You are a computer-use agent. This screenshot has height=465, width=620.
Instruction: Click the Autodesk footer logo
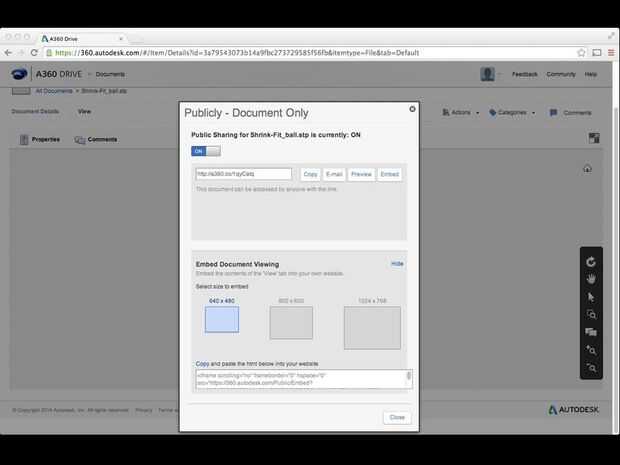573,410
